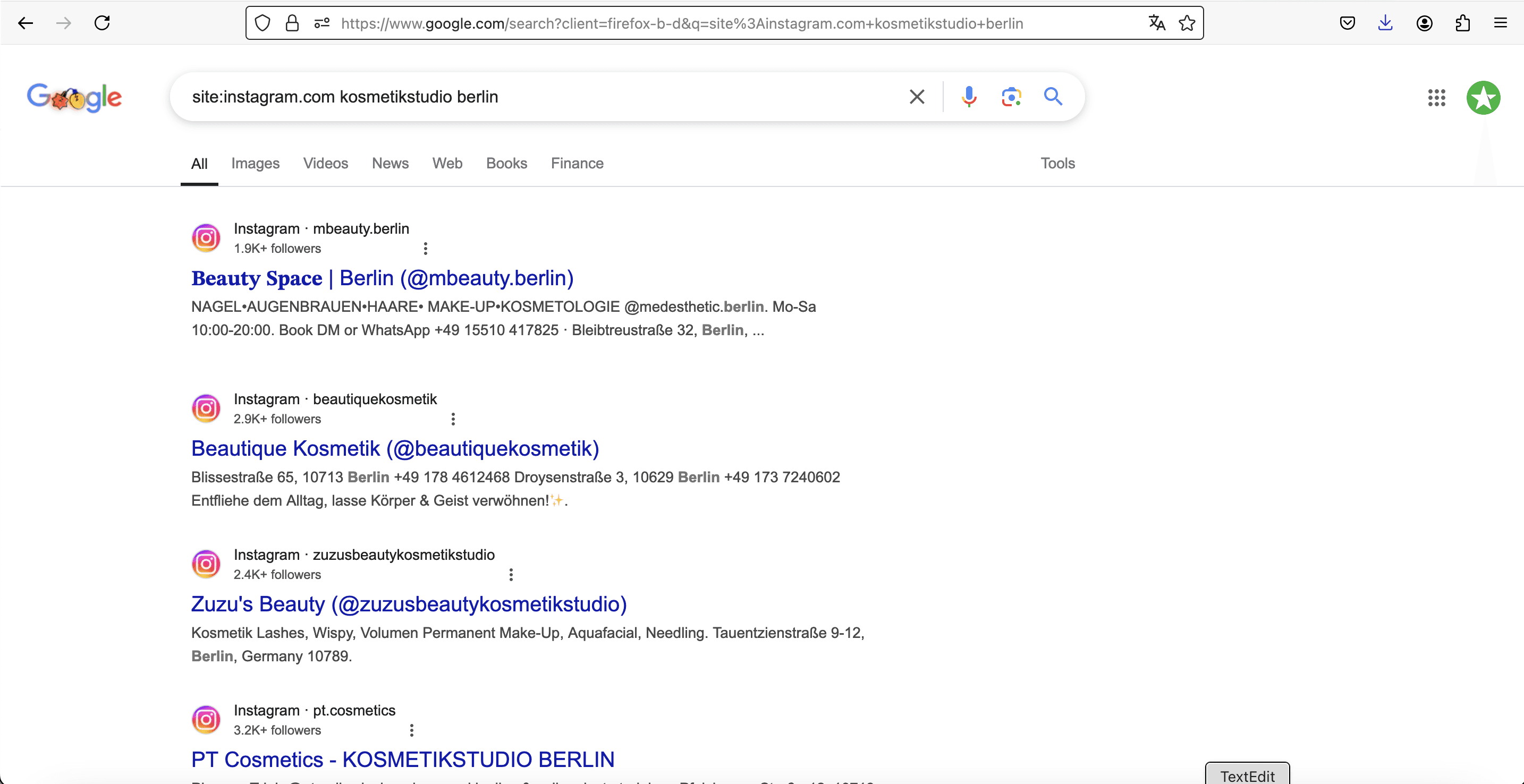Clear the search query with X
Screen dimensions: 1524x784
(917, 96)
